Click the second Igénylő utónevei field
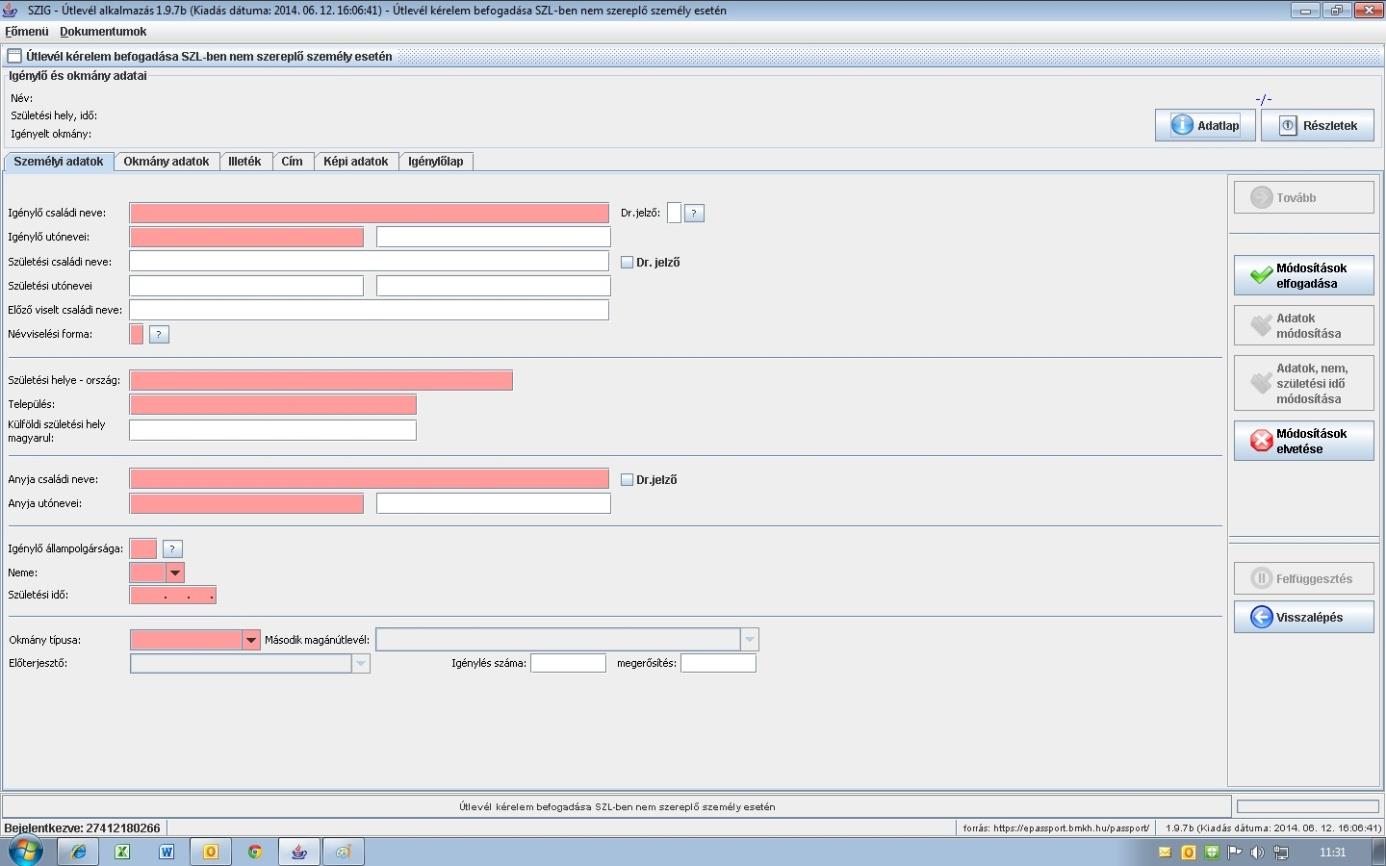The image size is (1386, 866). (493, 237)
